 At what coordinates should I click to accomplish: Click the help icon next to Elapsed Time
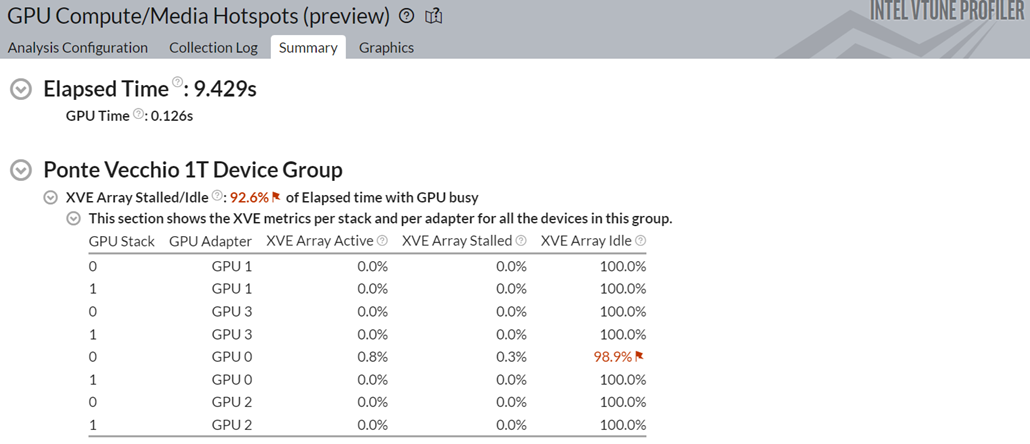(177, 82)
